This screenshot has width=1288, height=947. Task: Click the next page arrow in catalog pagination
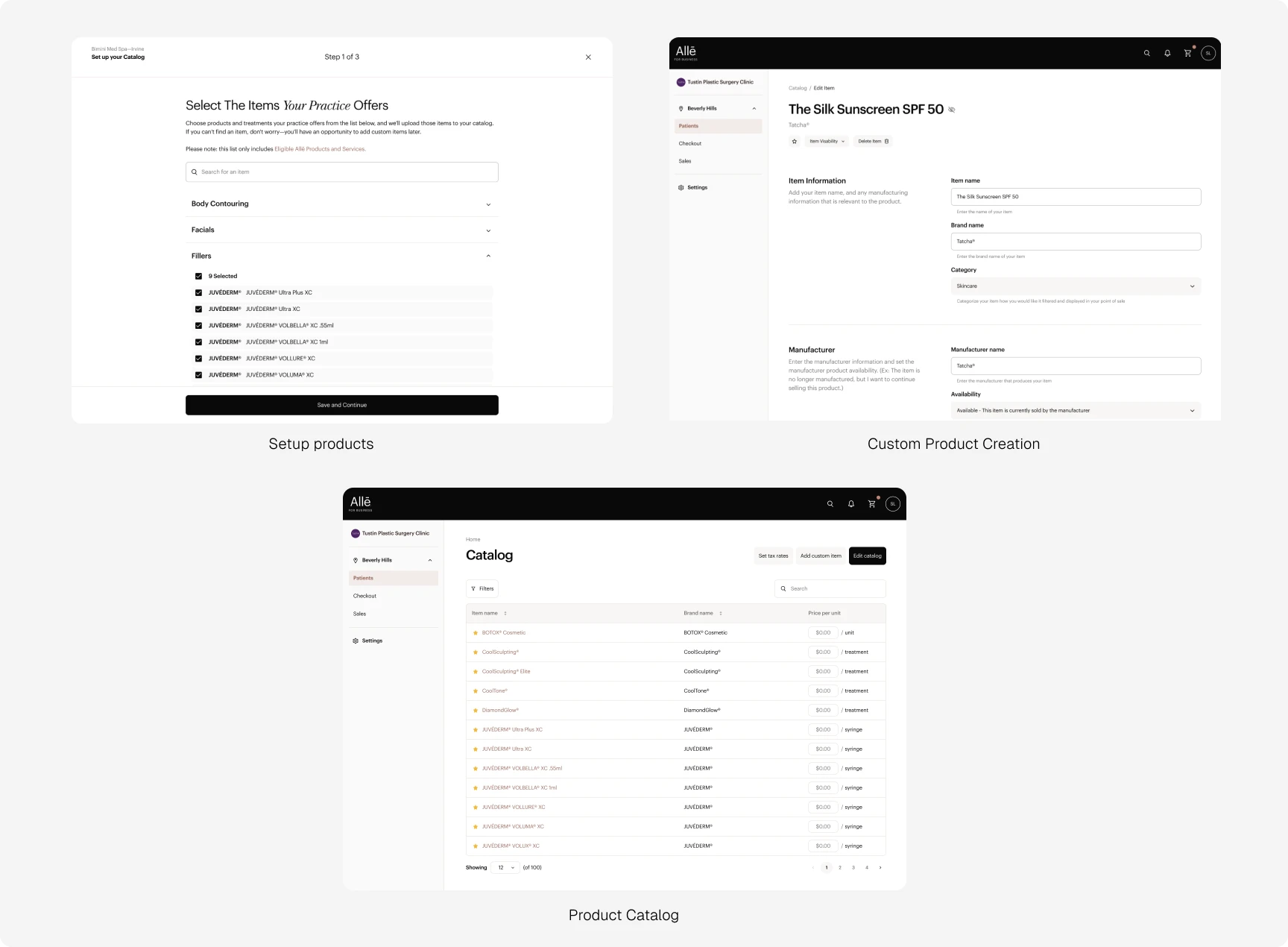coord(880,868)
